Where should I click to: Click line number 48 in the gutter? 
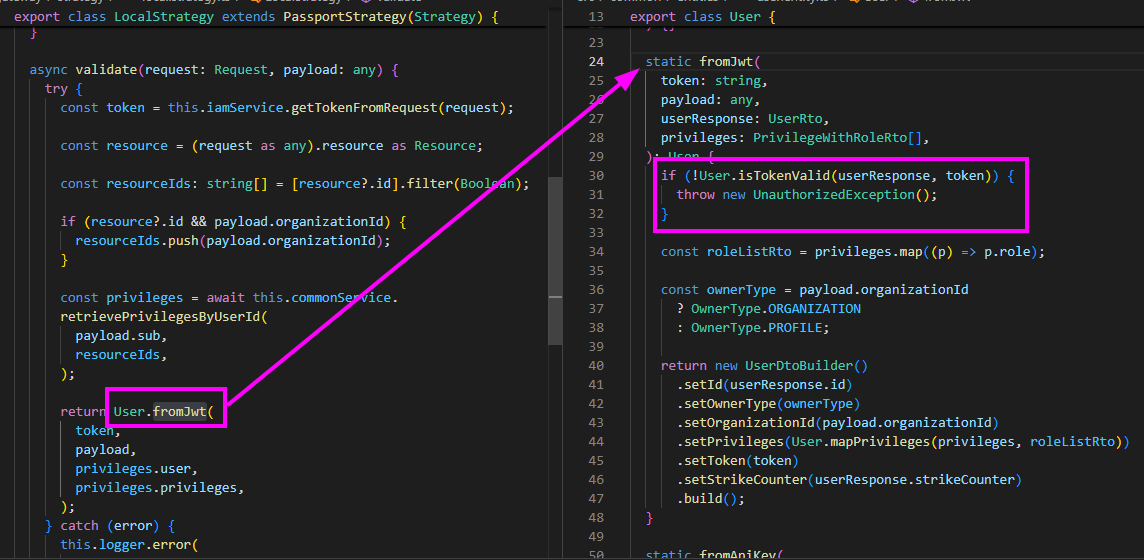596,518
